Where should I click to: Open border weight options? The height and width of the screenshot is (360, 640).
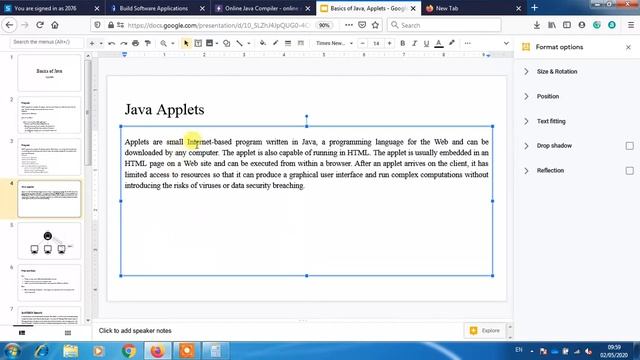[288, 43]
